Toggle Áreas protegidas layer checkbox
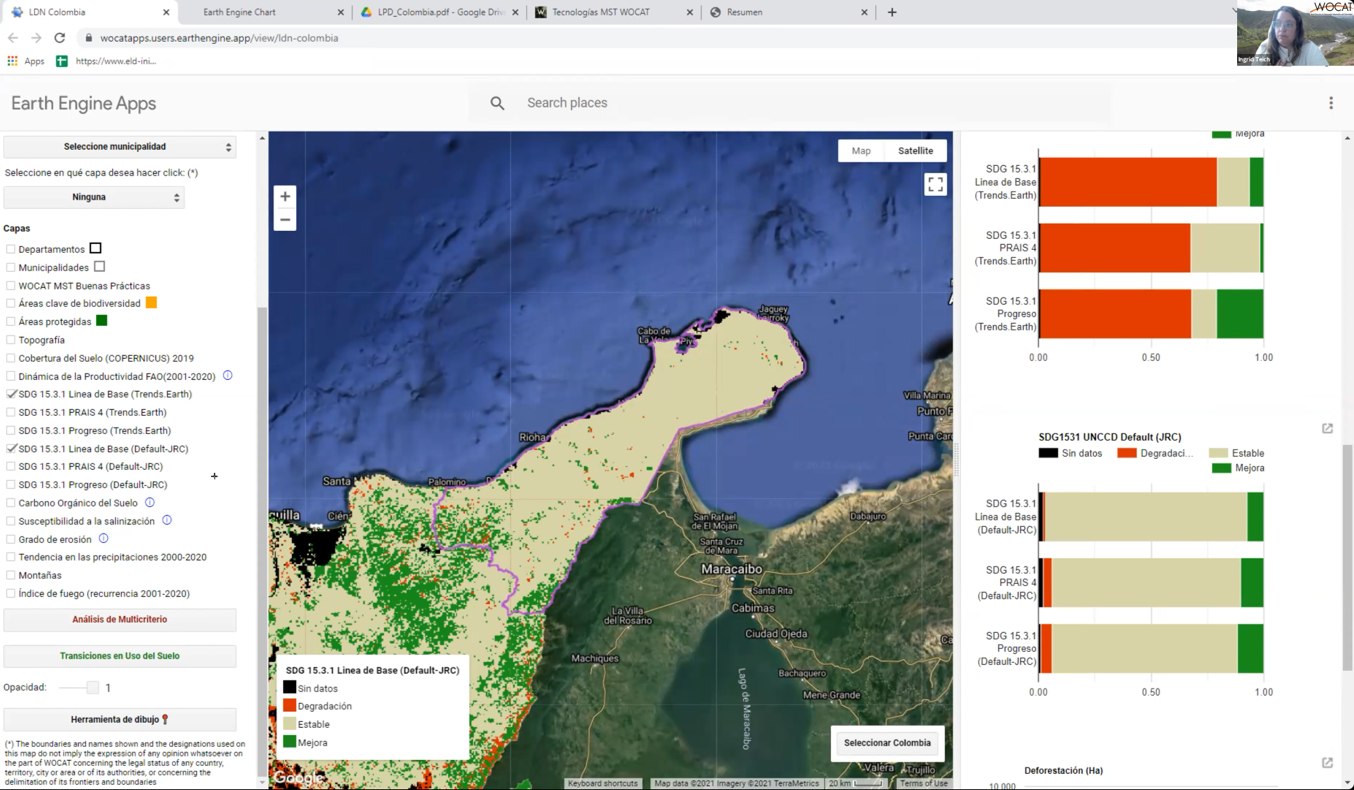 [11, 322]
